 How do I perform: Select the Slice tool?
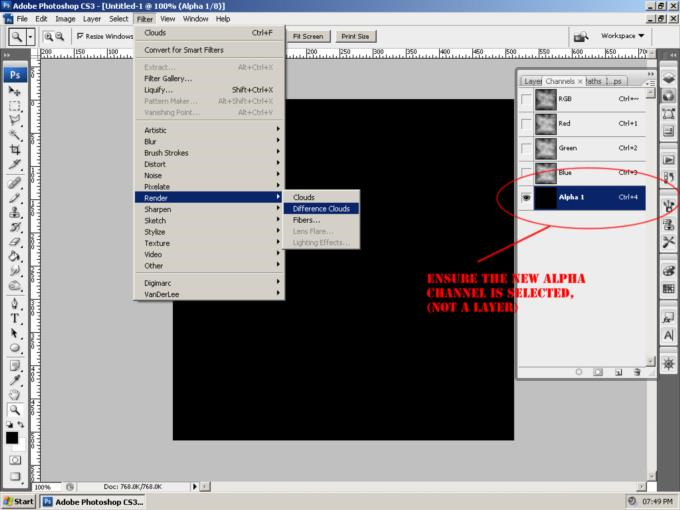tap(15, 165)
